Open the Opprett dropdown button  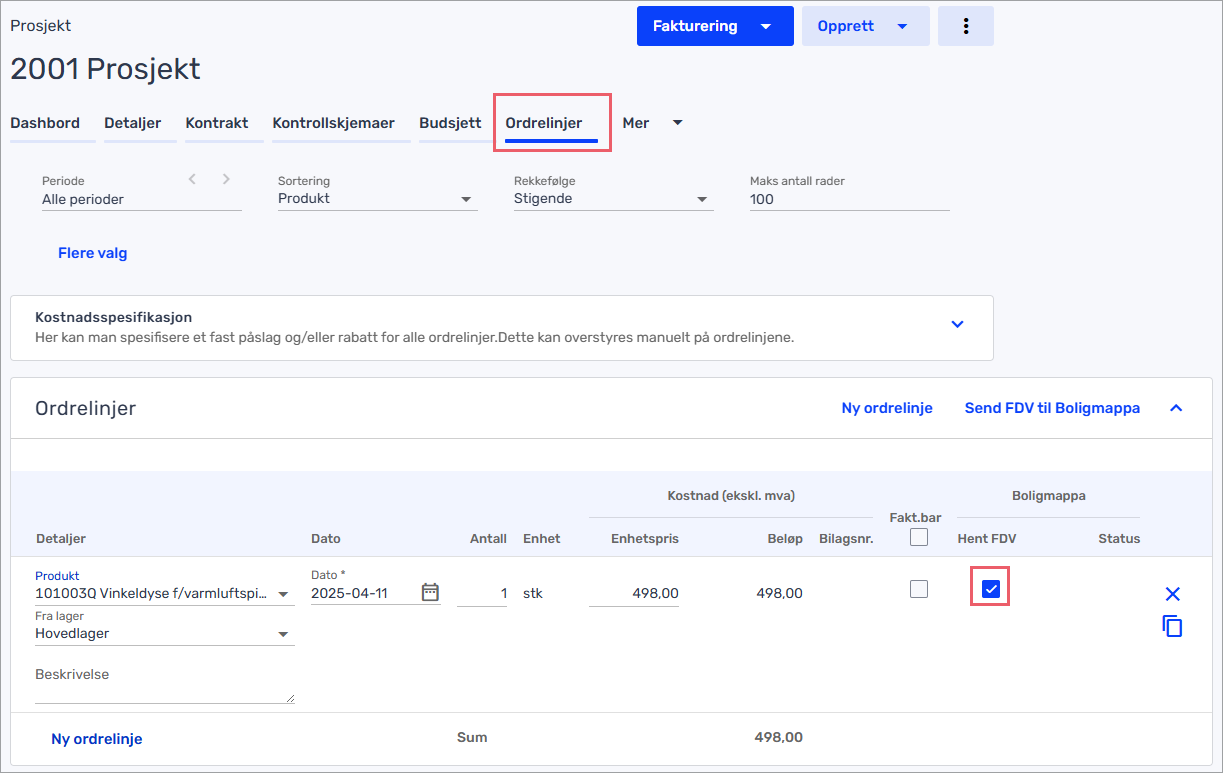(865, 26)
